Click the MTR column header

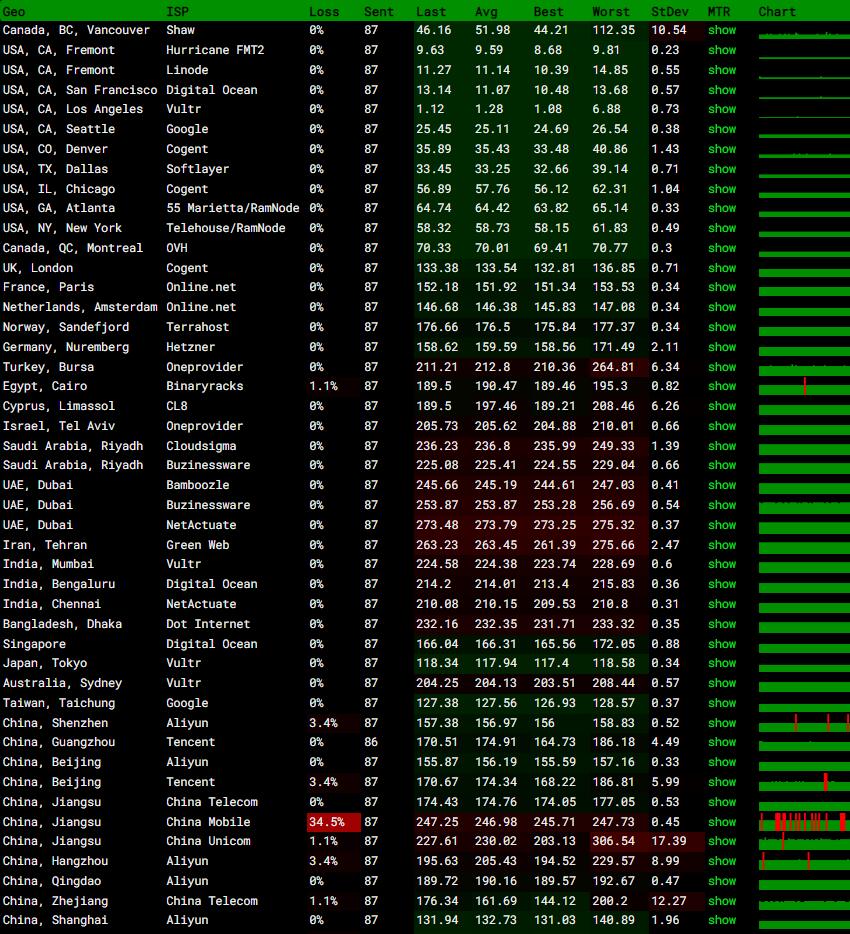click(718, 11)
